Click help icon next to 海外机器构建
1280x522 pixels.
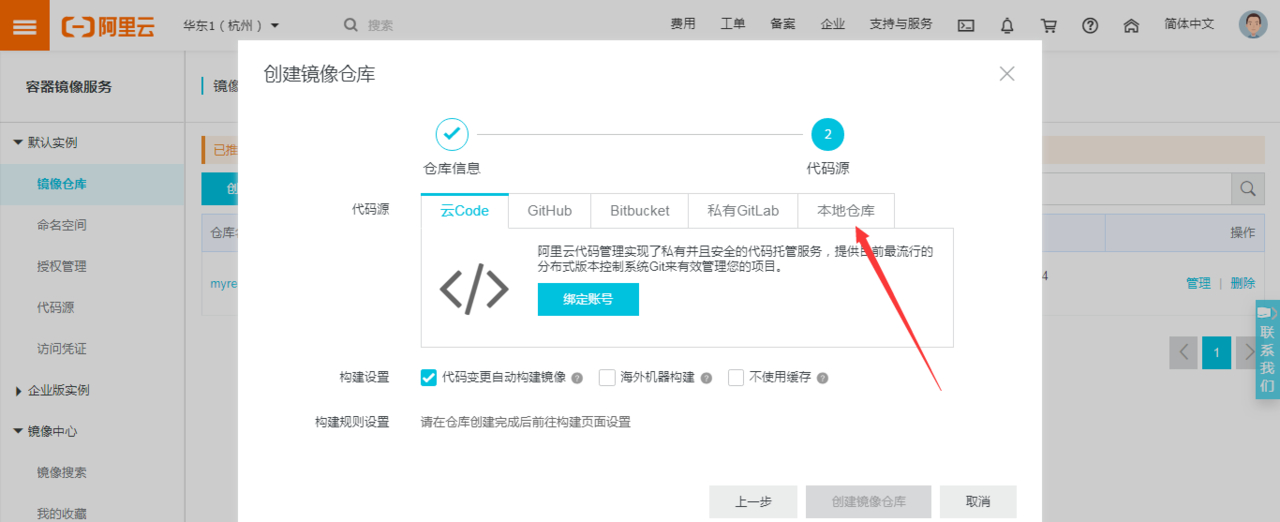(706, 378)
